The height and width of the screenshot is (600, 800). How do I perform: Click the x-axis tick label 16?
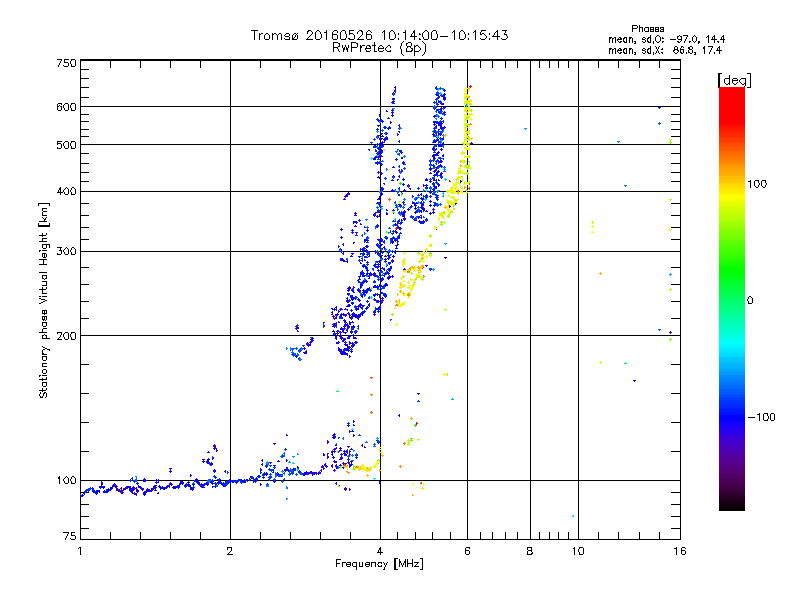click(x=680, y=551)
